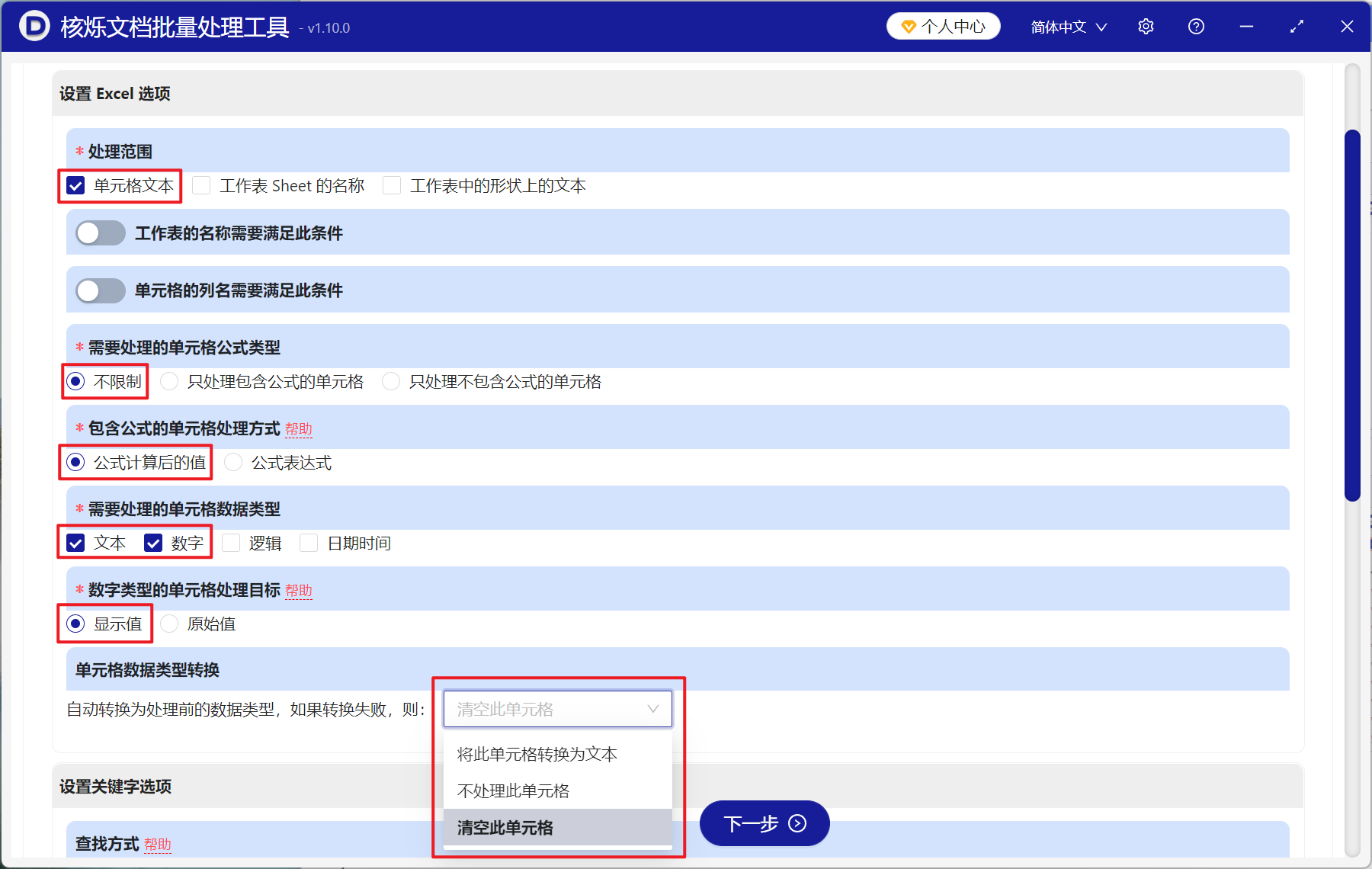Click the 下一步 button
Viewport: 1372px width, 869px height.
click(763, 823)
